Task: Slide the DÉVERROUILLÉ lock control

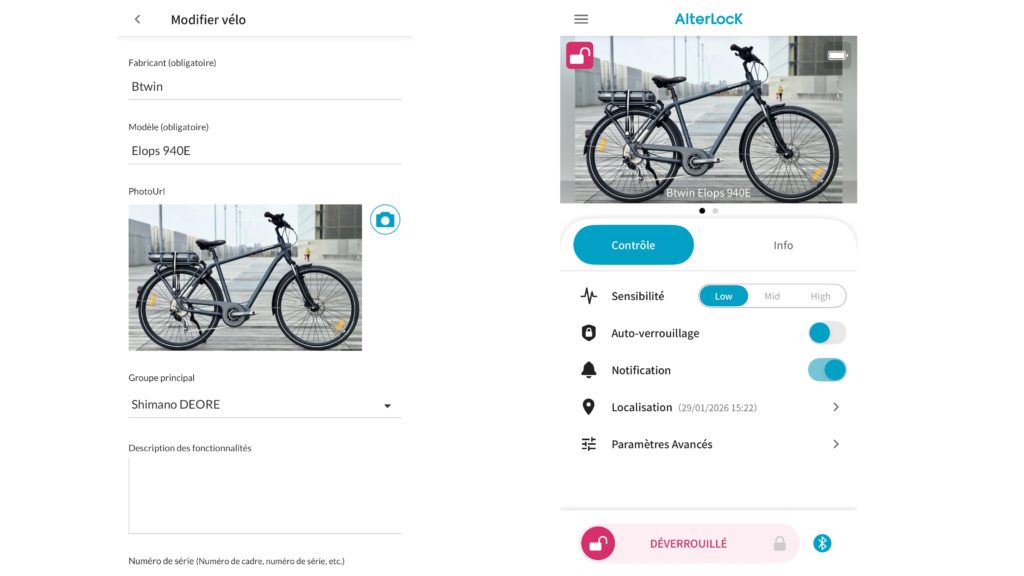Action: tap(598, 543)
